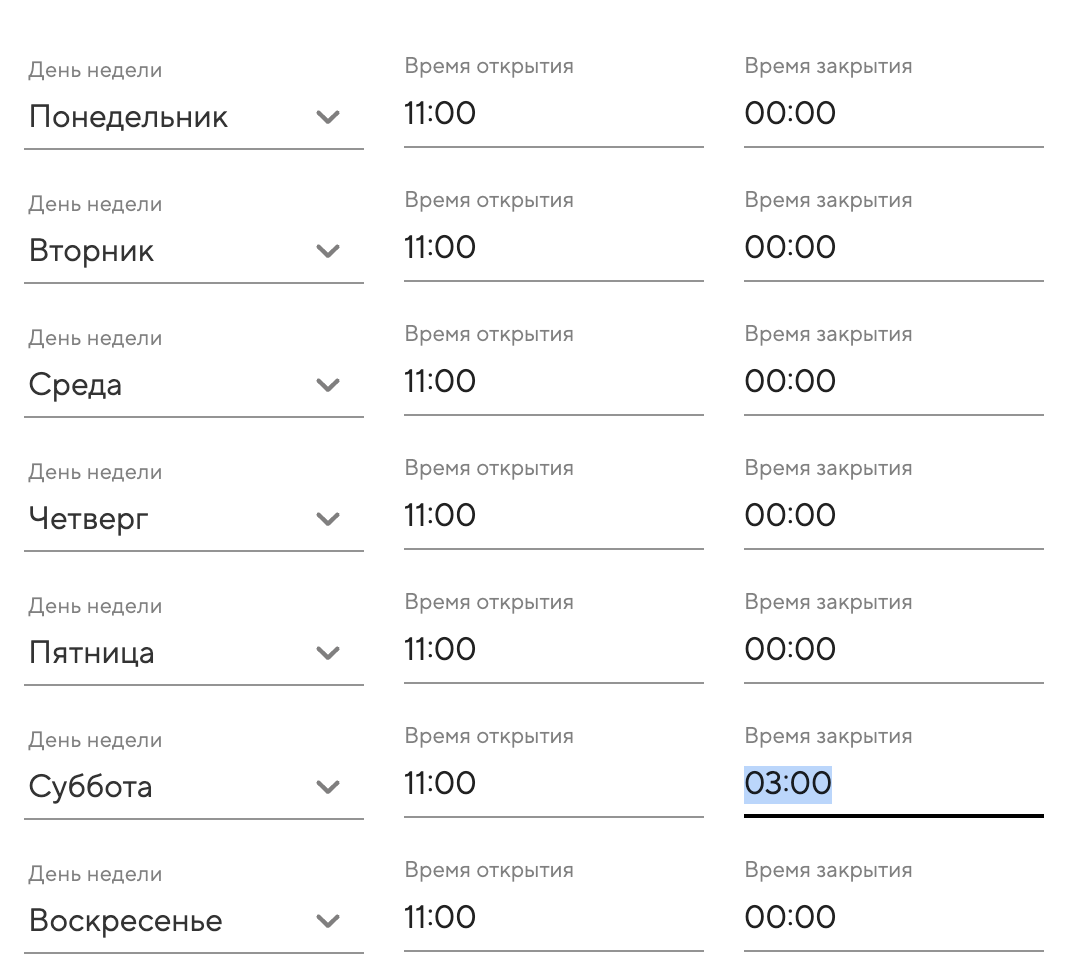The height and width of the screenshot is (974, 1068).
Task: Edit Friday closing time 00:00
Action: pos(791,649)
